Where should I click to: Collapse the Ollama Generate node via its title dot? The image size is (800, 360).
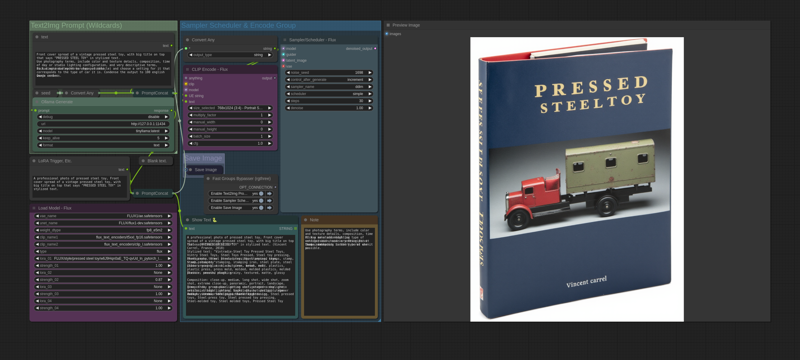[x=37, y=101]
